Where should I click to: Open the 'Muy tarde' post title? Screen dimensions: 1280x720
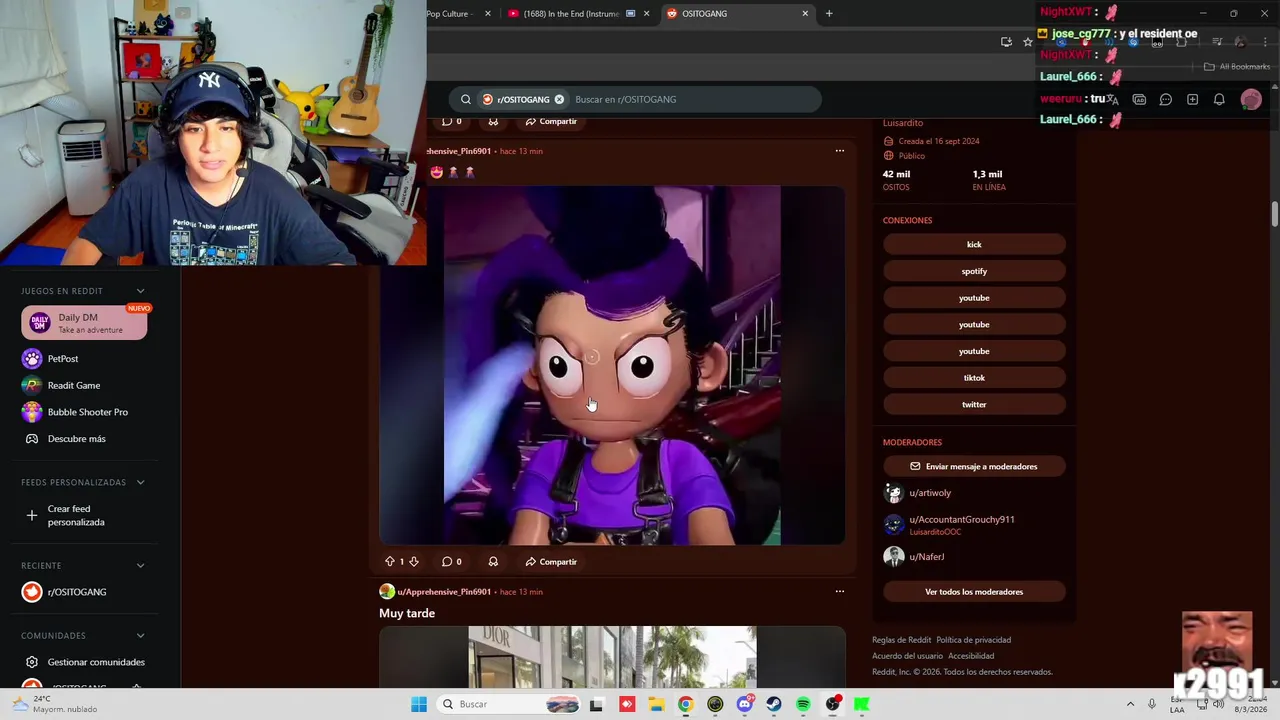click(x=407, y=613)
